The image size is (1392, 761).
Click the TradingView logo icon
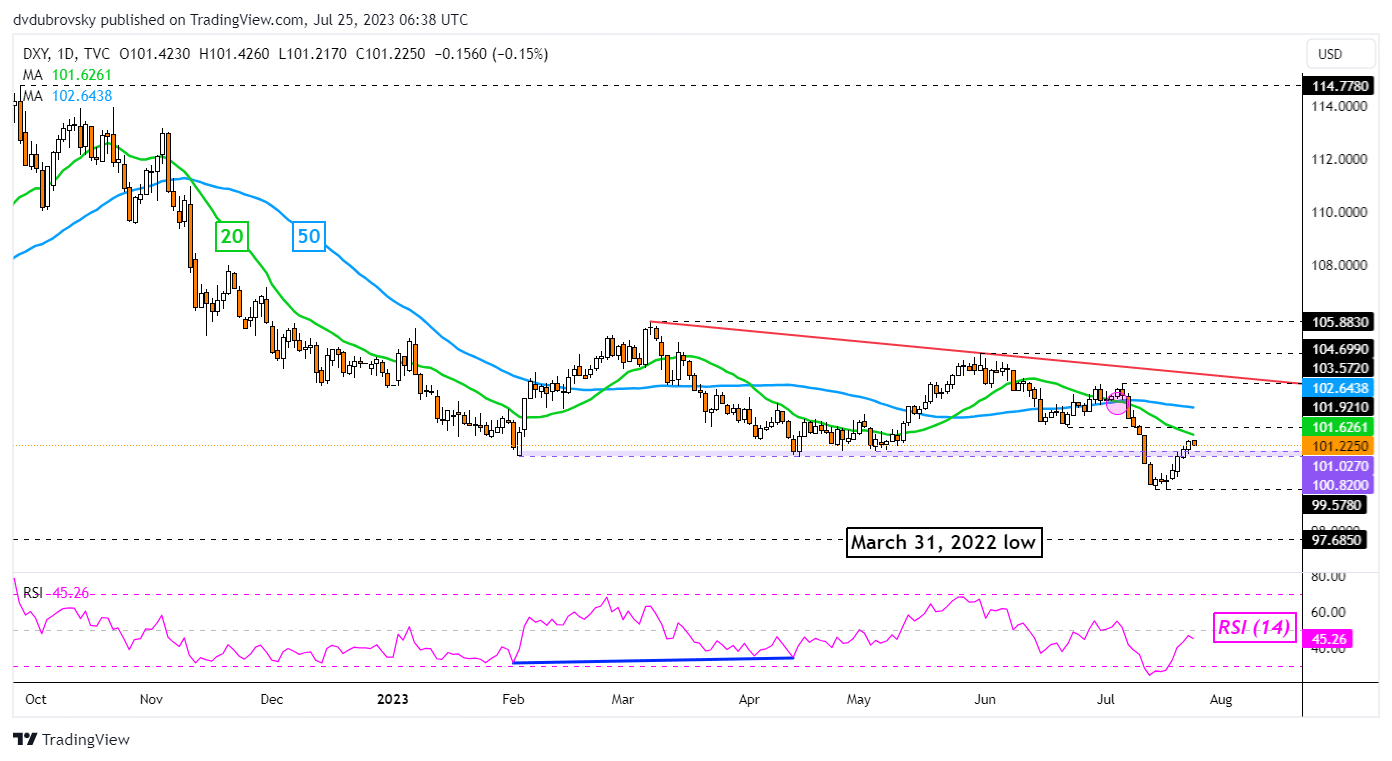point(25,740)
